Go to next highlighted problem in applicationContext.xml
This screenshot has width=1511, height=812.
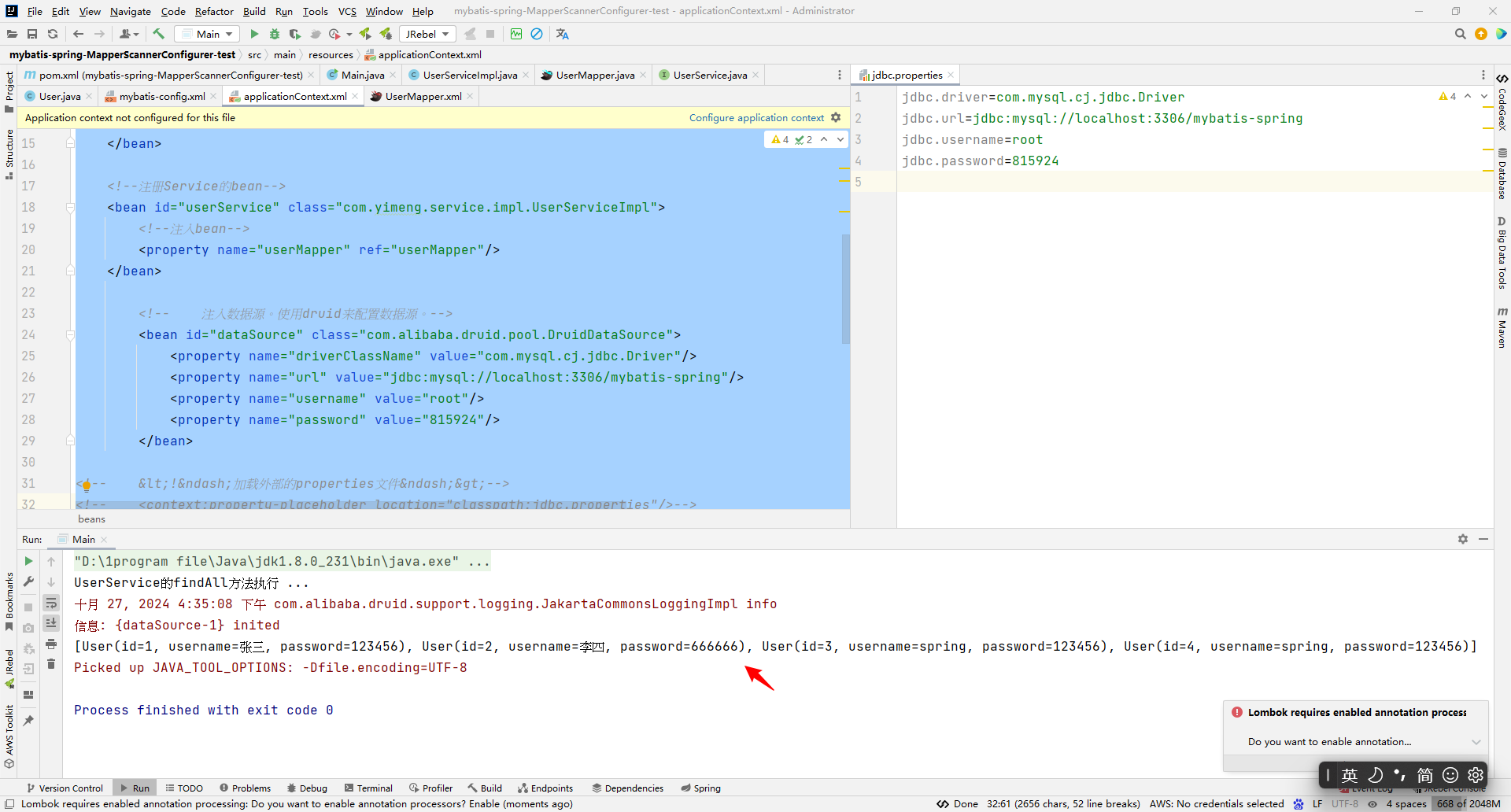point(840,139)
